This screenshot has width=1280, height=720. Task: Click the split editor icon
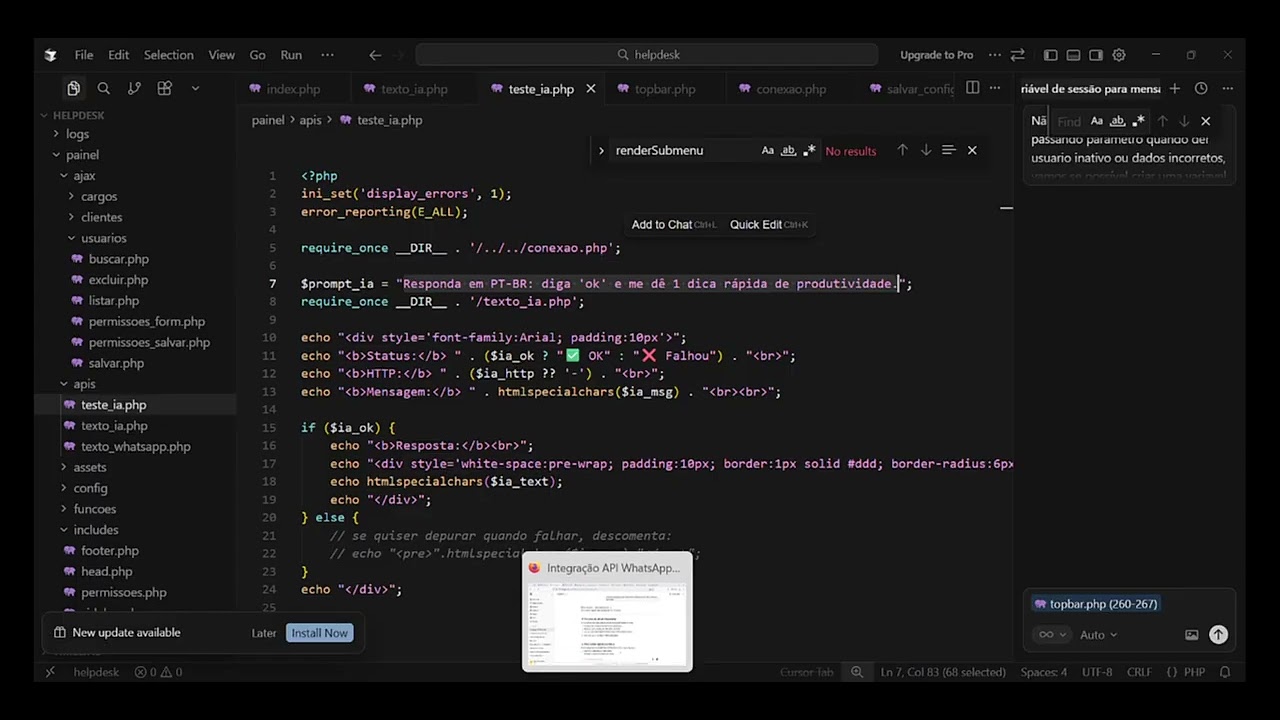click(972, 88)
